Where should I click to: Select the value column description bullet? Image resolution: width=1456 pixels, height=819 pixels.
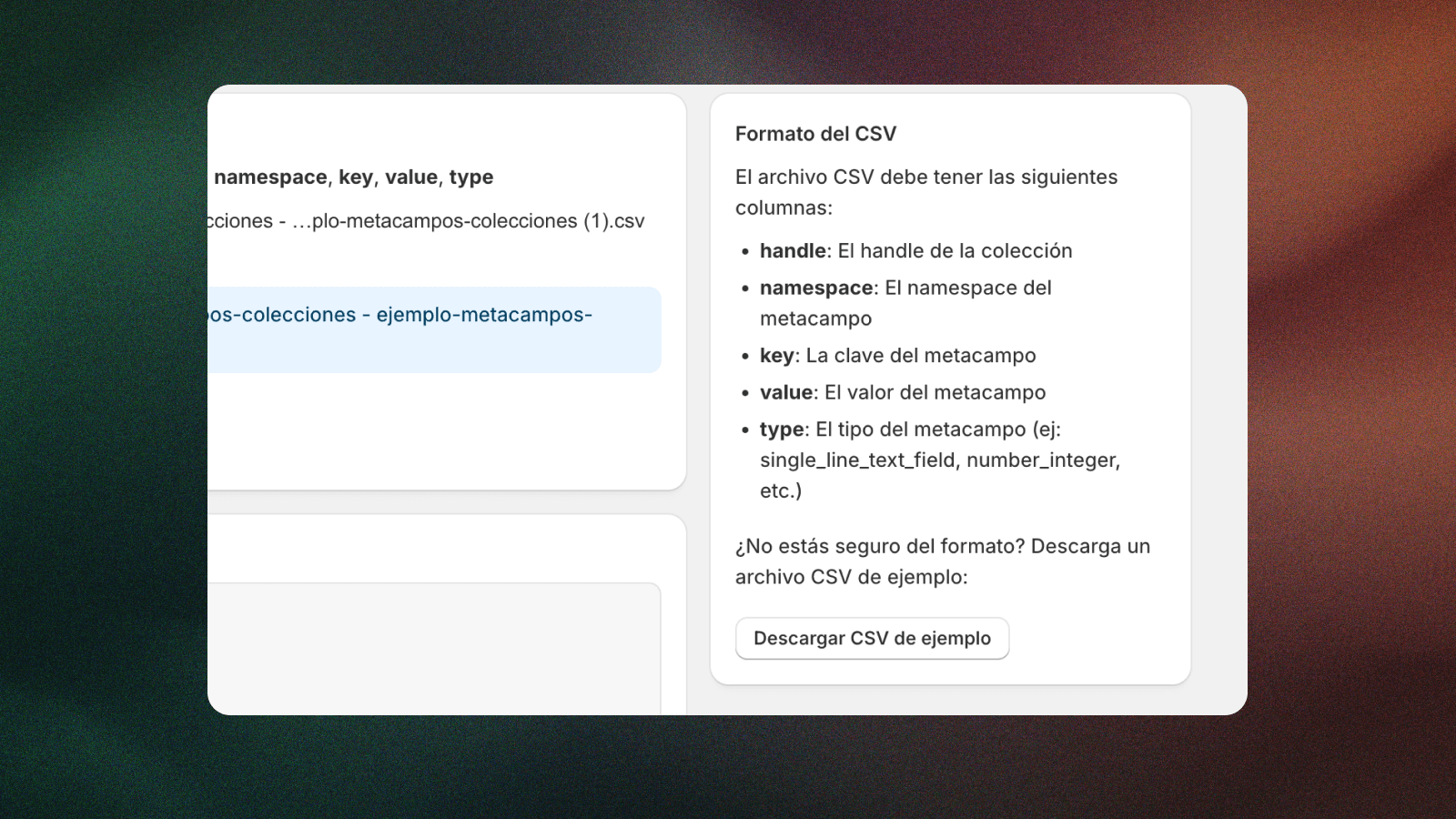pos(902,392)
